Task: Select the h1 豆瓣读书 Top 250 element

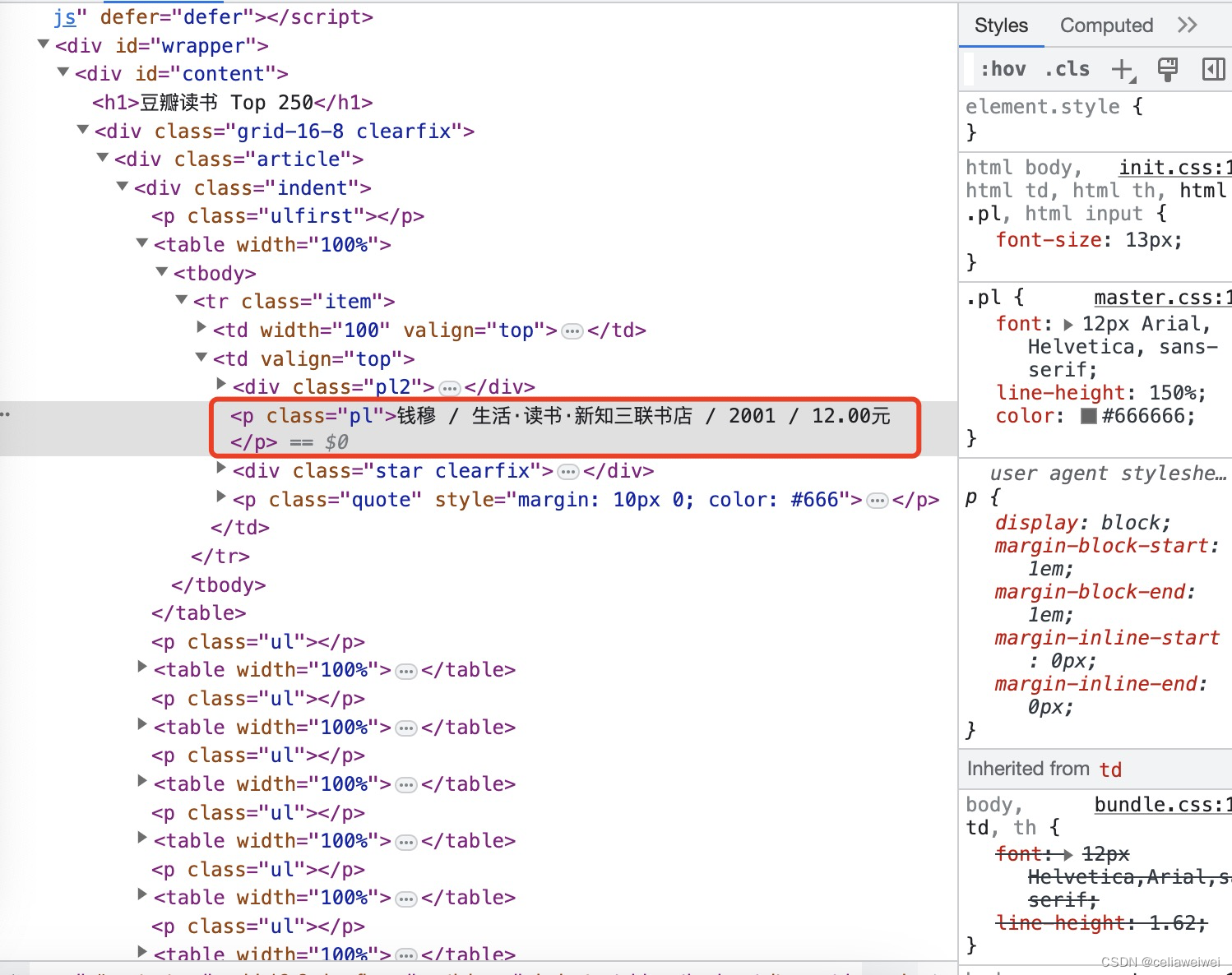Action: pyautogui.click(x=233, y=103)
